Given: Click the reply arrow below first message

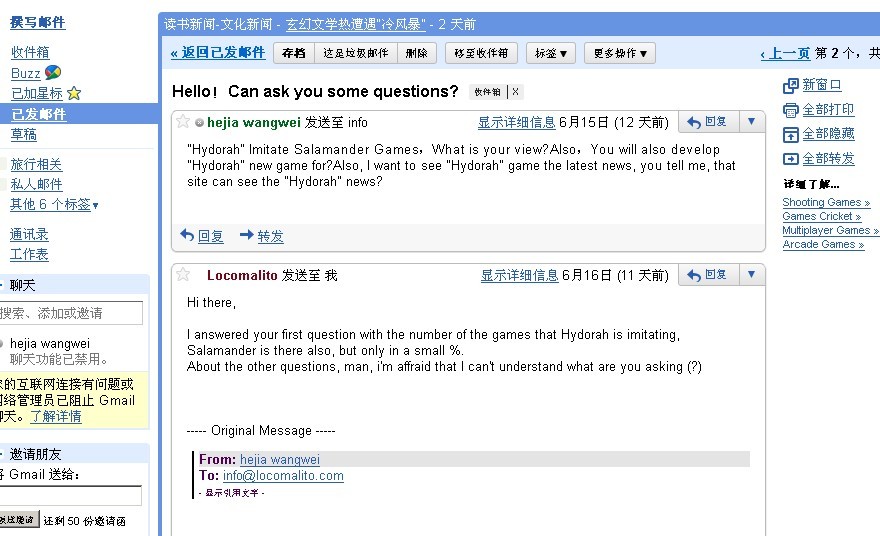Looking at the screenshot, I should pyautogui.click(x=187, y=236).
